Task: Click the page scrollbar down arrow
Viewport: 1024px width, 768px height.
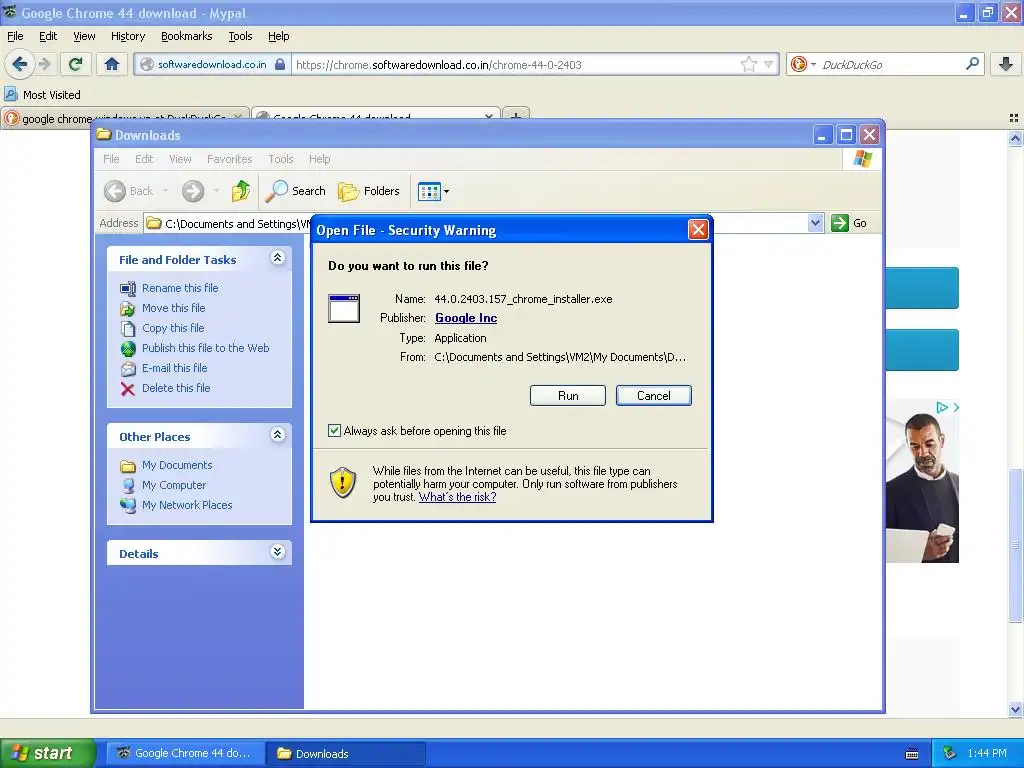Action: click(1016, 709)
